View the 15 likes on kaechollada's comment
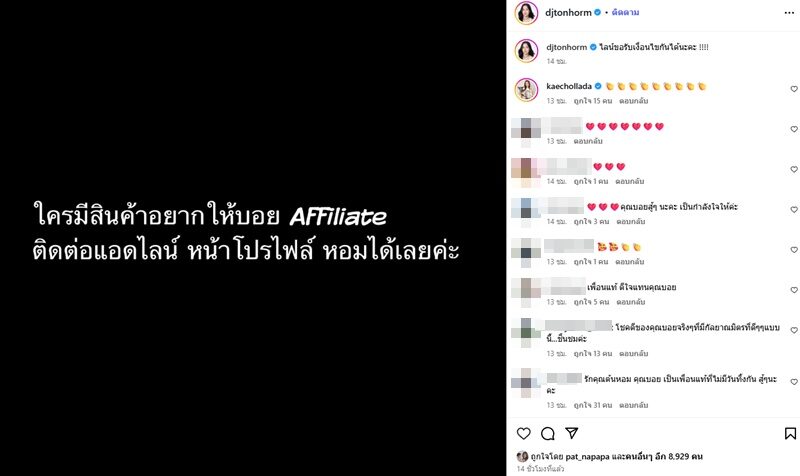The width and height of the screenshot is (800, 476). point(592,101)
